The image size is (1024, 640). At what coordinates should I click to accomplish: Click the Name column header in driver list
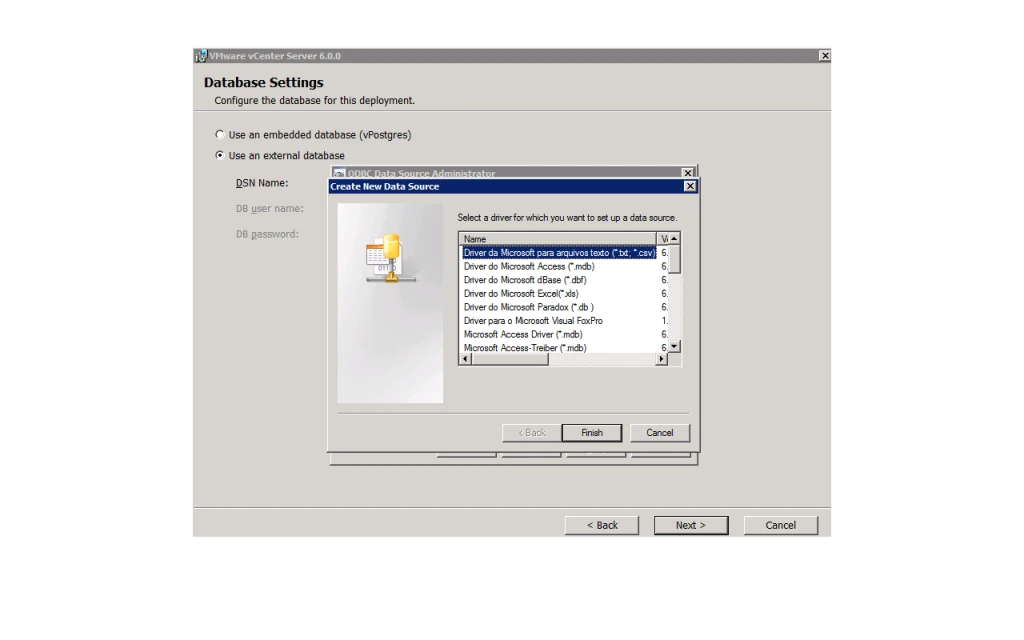pyautogui.click(x=558, y=239)
